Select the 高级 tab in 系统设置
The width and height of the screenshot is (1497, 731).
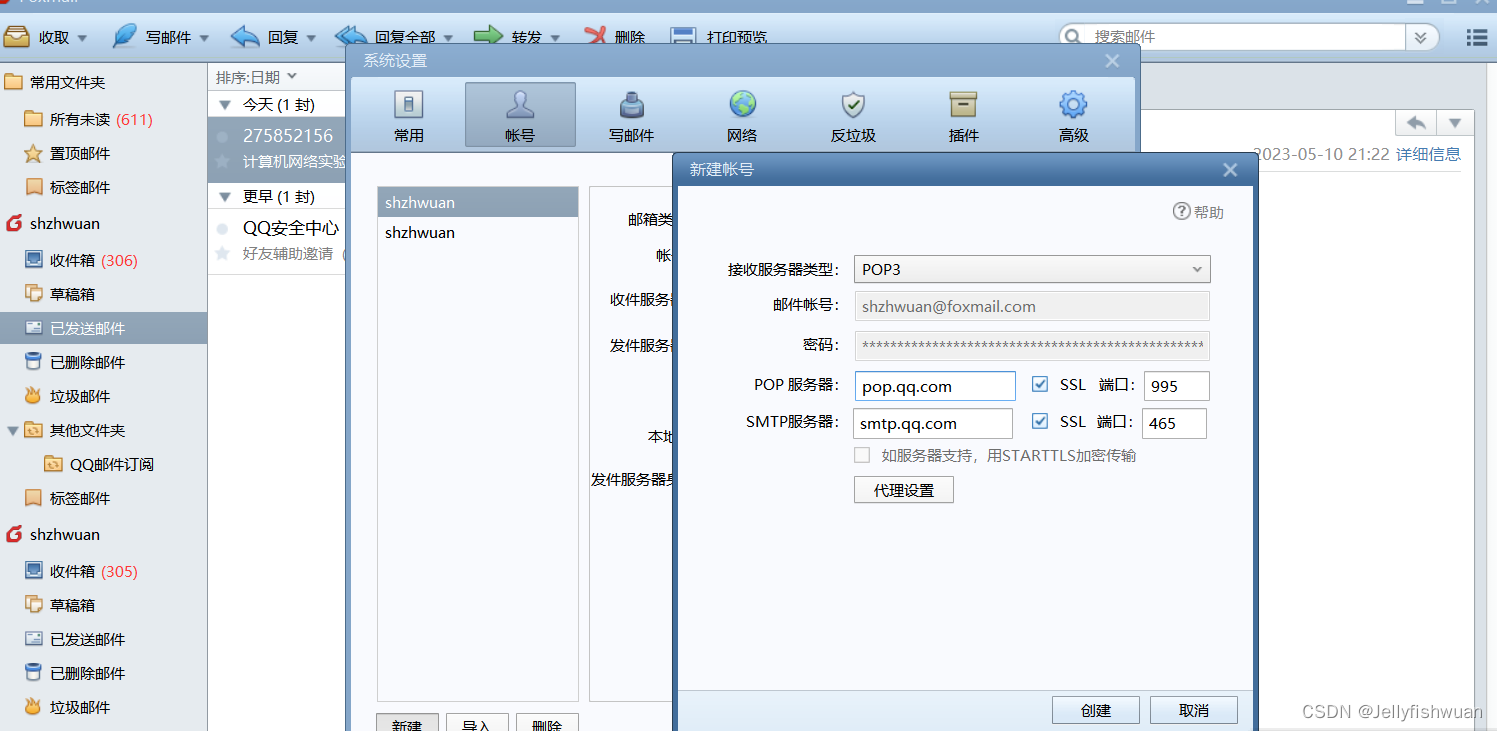1073,115
